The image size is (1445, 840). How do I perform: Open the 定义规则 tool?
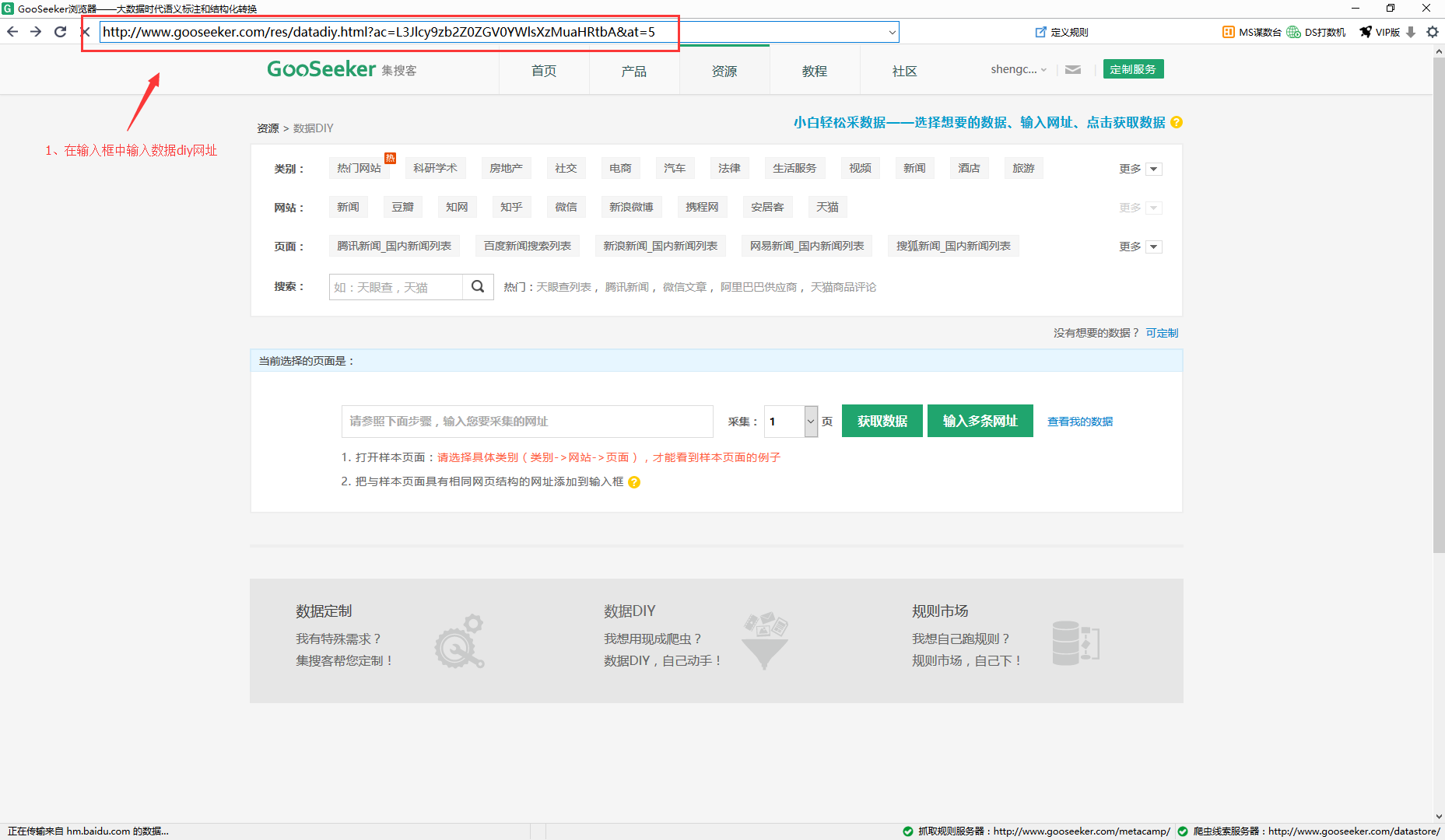[1061, 32]
